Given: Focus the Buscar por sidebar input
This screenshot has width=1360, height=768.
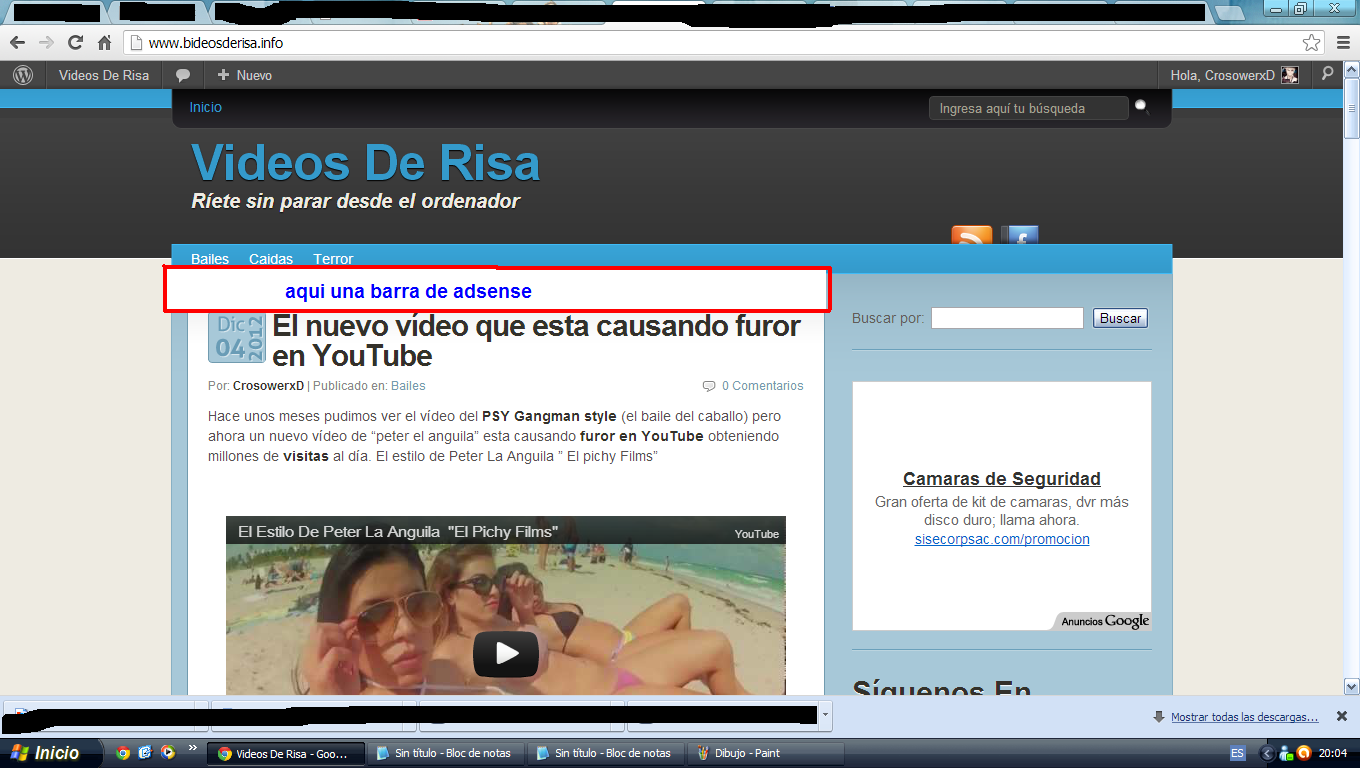Looking at the screenshot, I should pos(1007,318).
